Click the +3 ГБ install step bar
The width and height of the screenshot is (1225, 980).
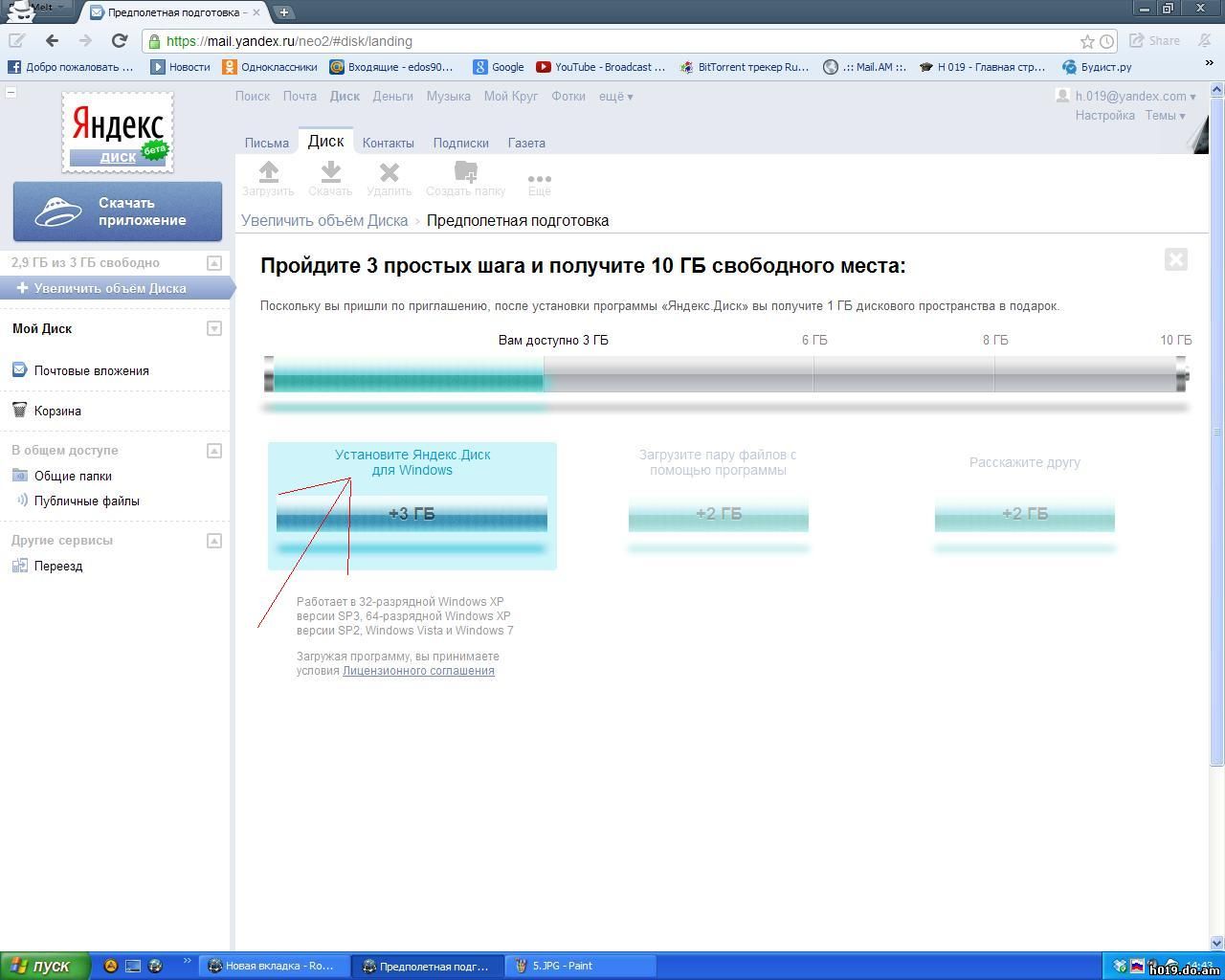pos(412,514)
